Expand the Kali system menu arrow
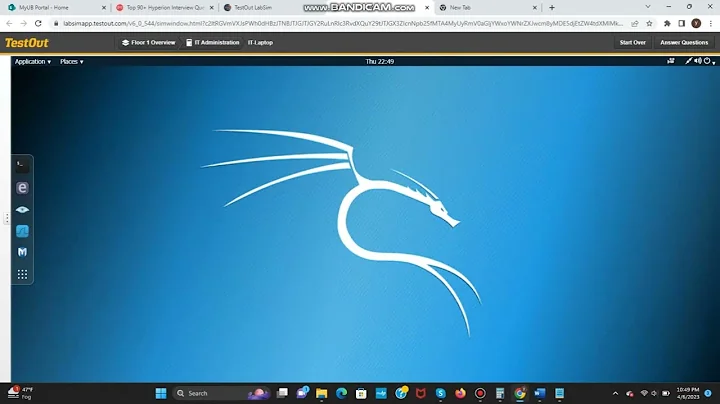The height and width of the screenshot is (404, 720). point(714,62)
